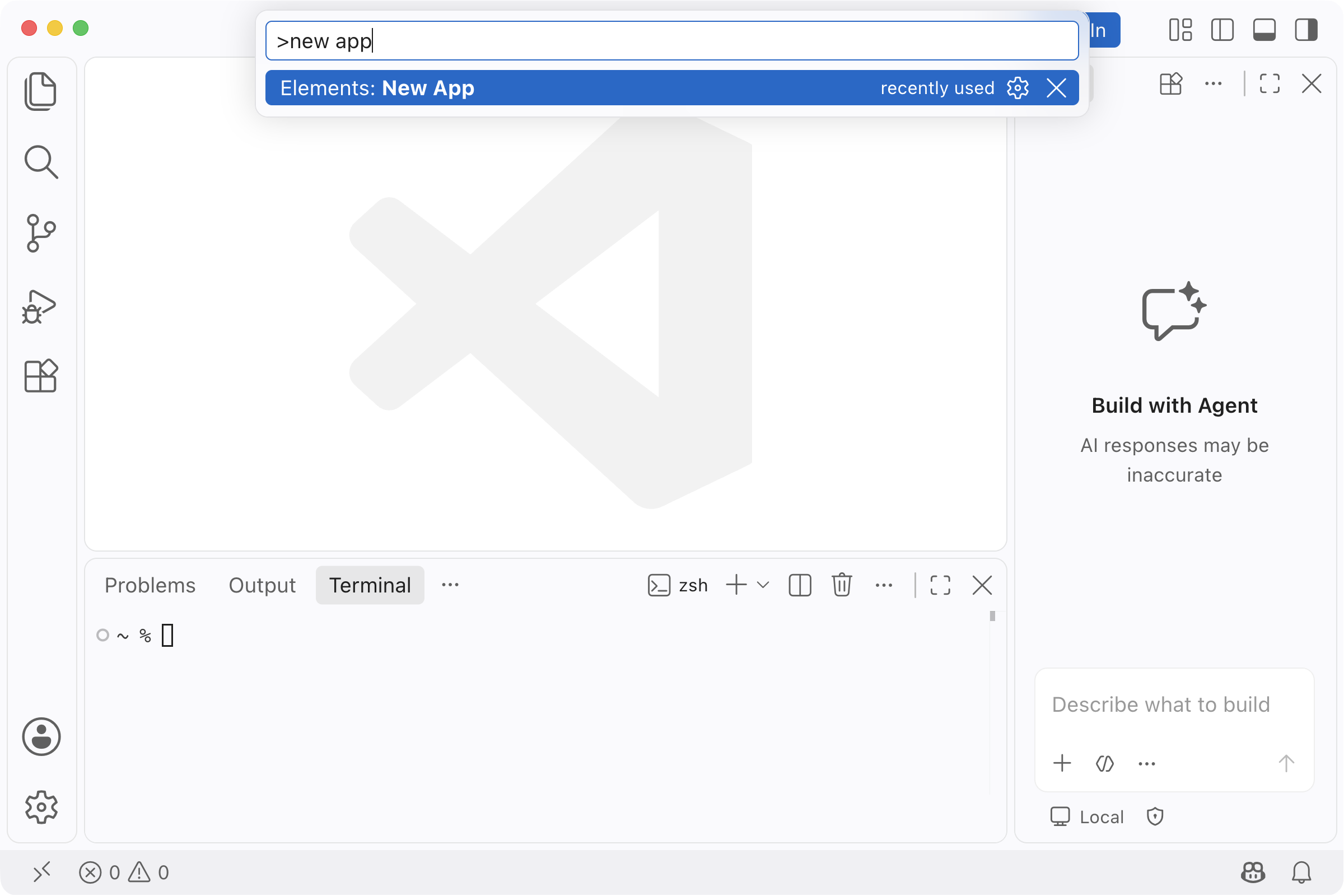Screen dimensions: 1344x896
Task: Click the chat send arrow button
Action: [x=1286, y=764]
